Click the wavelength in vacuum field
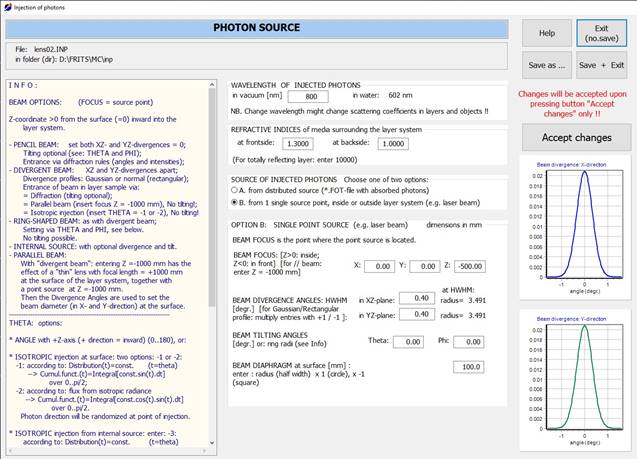Viewport: 637px width, 459px height. coord(308,96)
